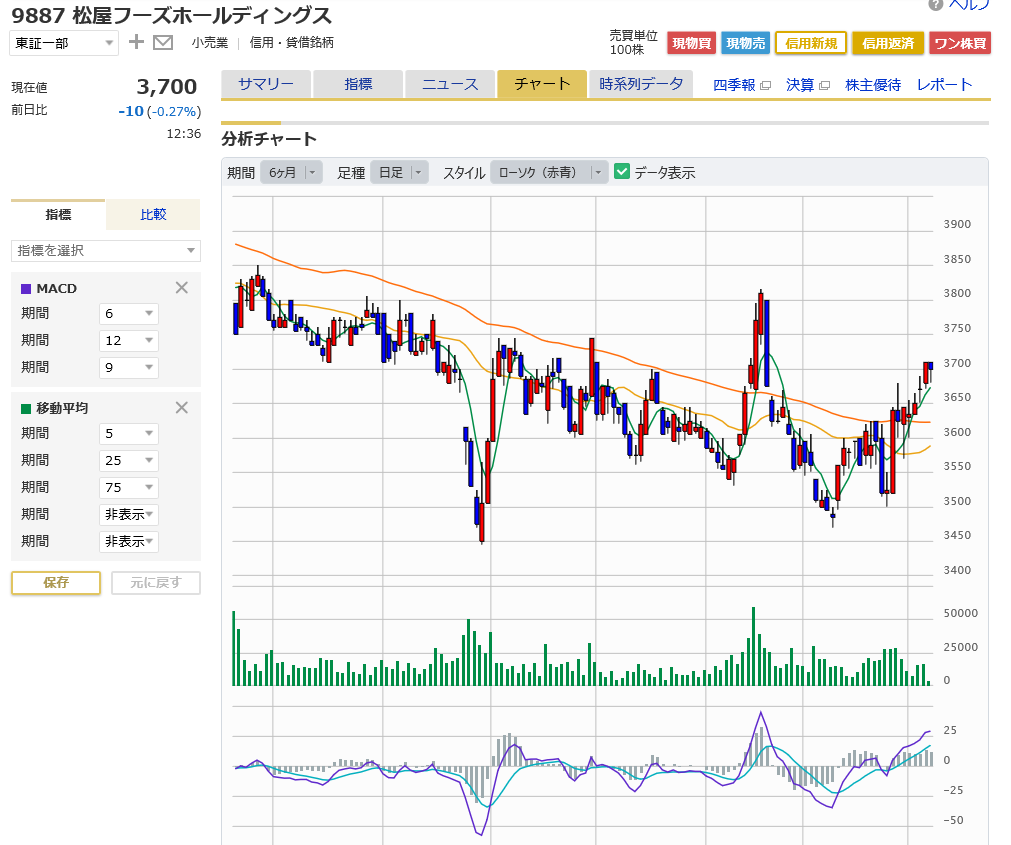Remove the 移動平均 indicator with X
Screen dimensions: 1011x845
pos(182,408)
